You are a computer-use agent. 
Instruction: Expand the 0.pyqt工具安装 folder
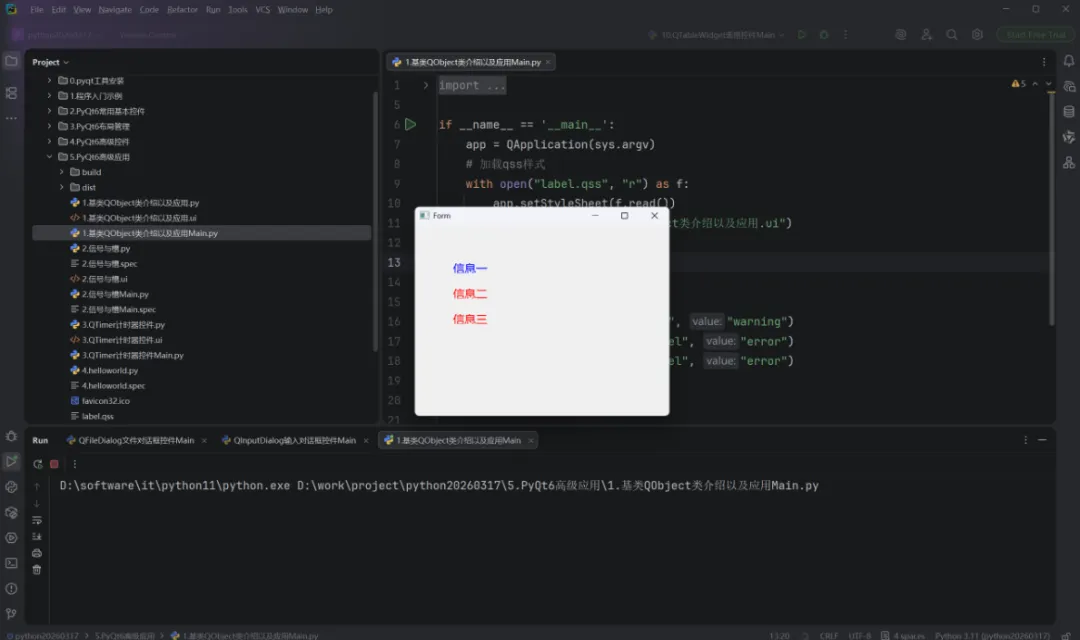[49, 81]
